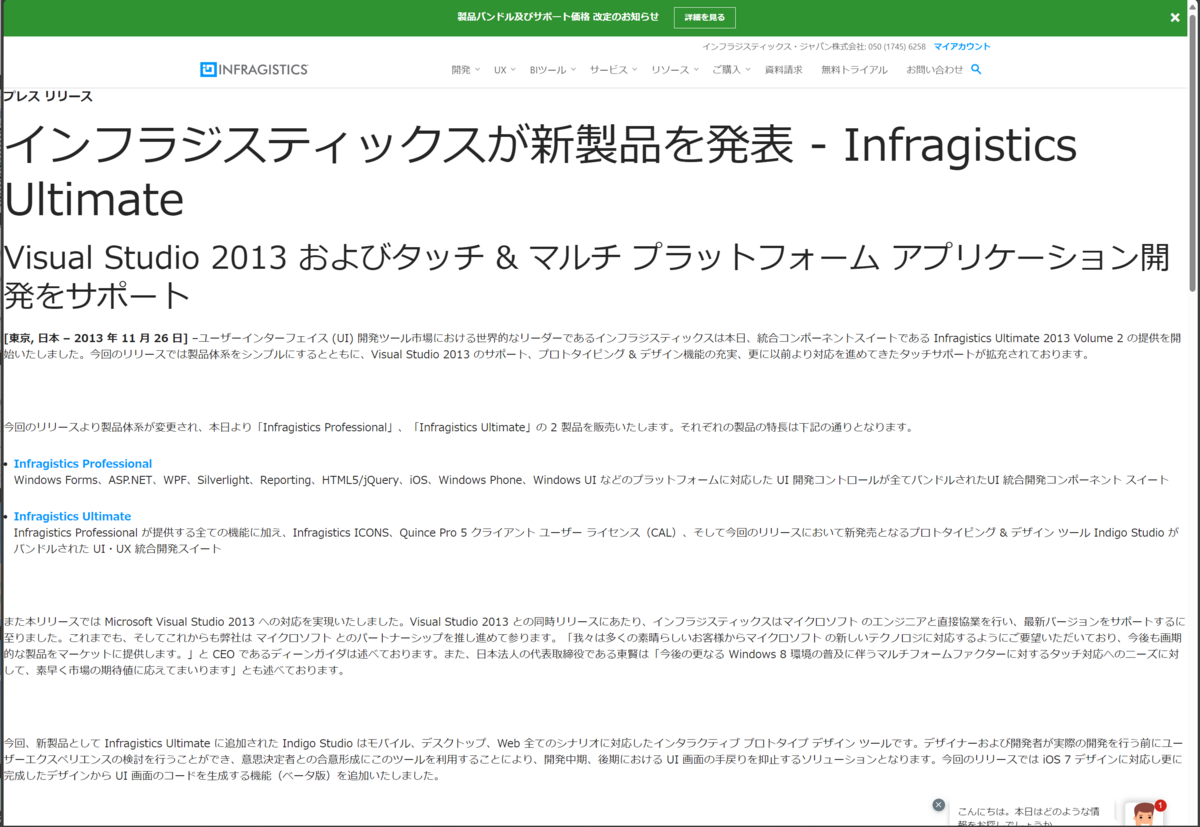This screenshot has height=827, width=1200.
Task: Expand the サービス menu
Action: [x=614, y=70]
